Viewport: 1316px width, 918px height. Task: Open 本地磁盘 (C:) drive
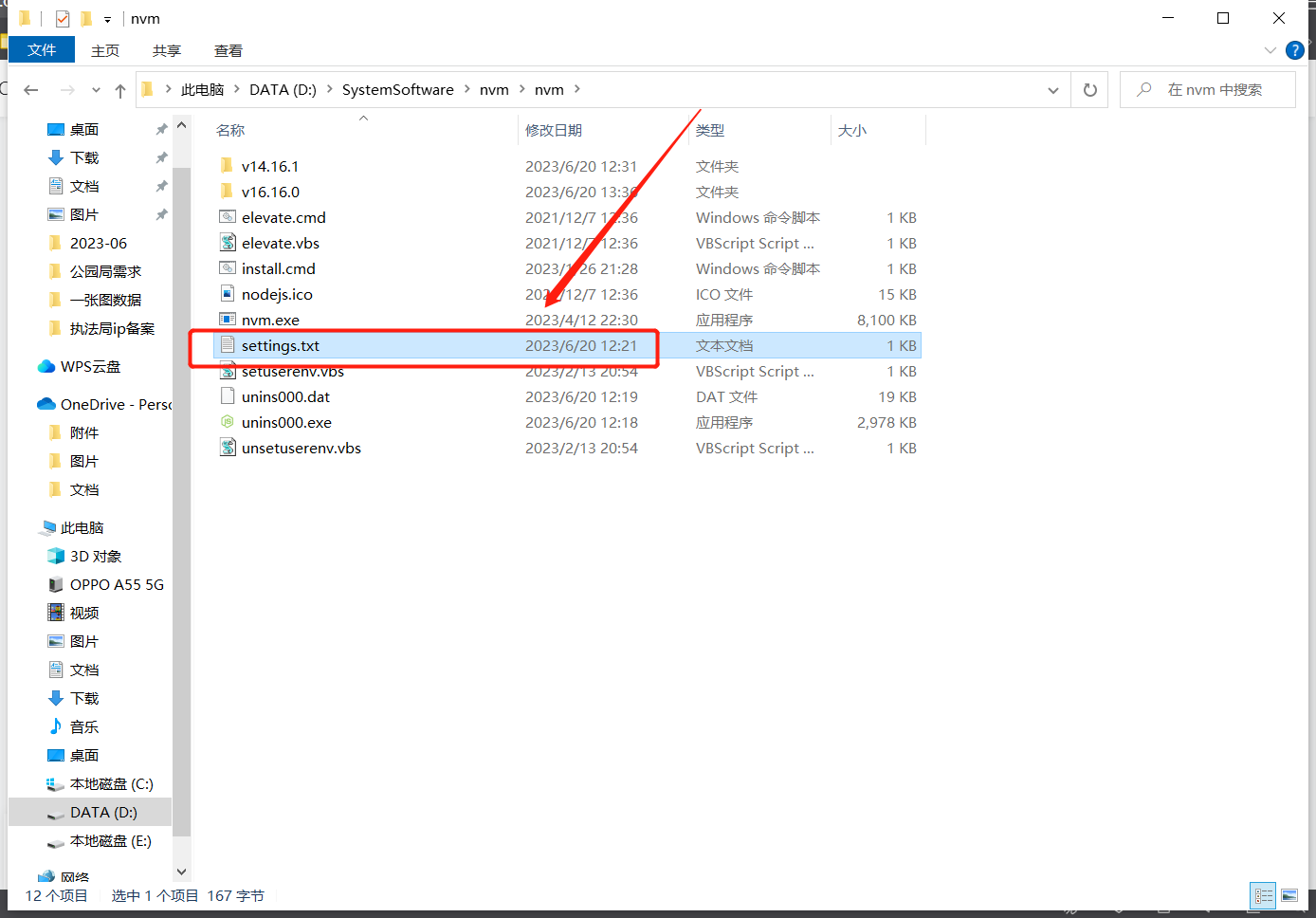(111, 784)
